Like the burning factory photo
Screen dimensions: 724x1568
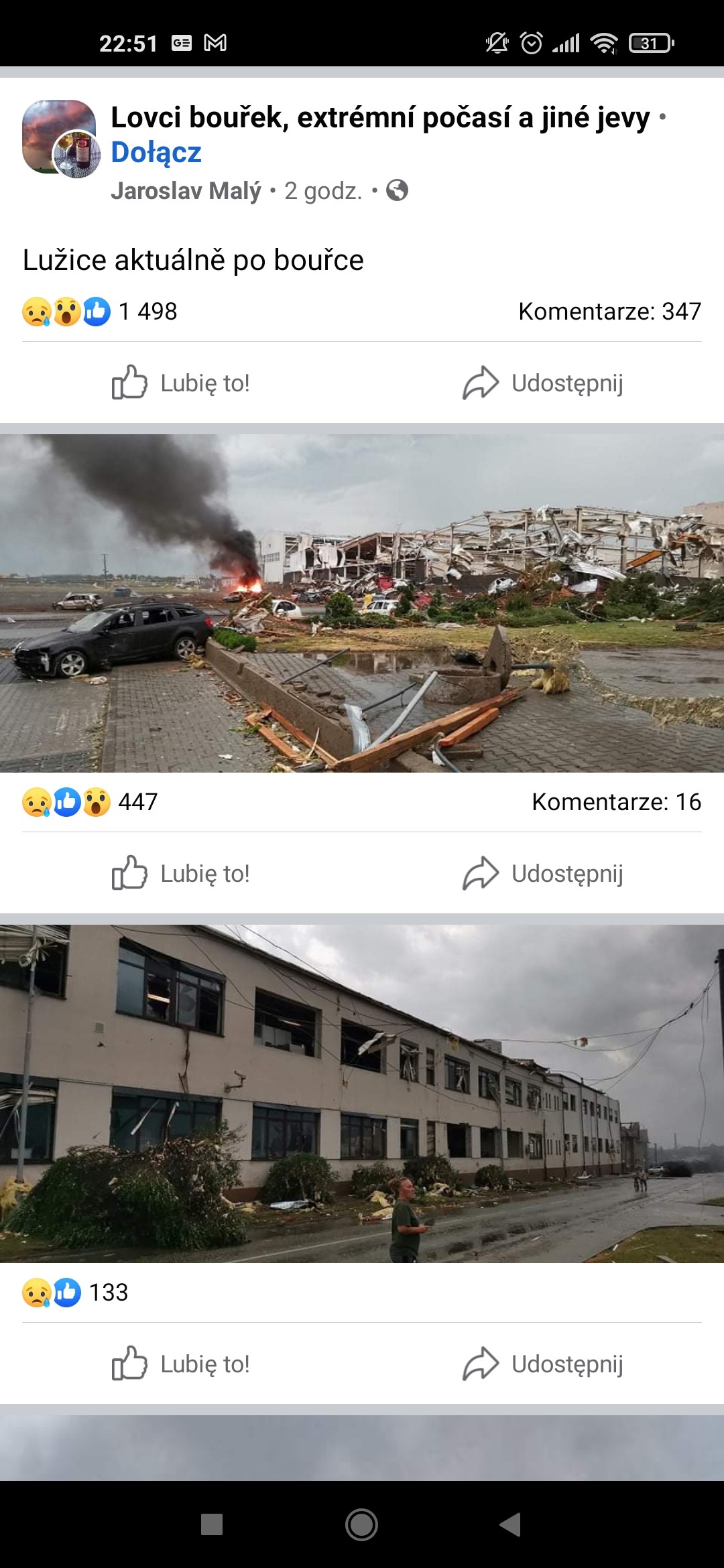(x=181, y=874)
